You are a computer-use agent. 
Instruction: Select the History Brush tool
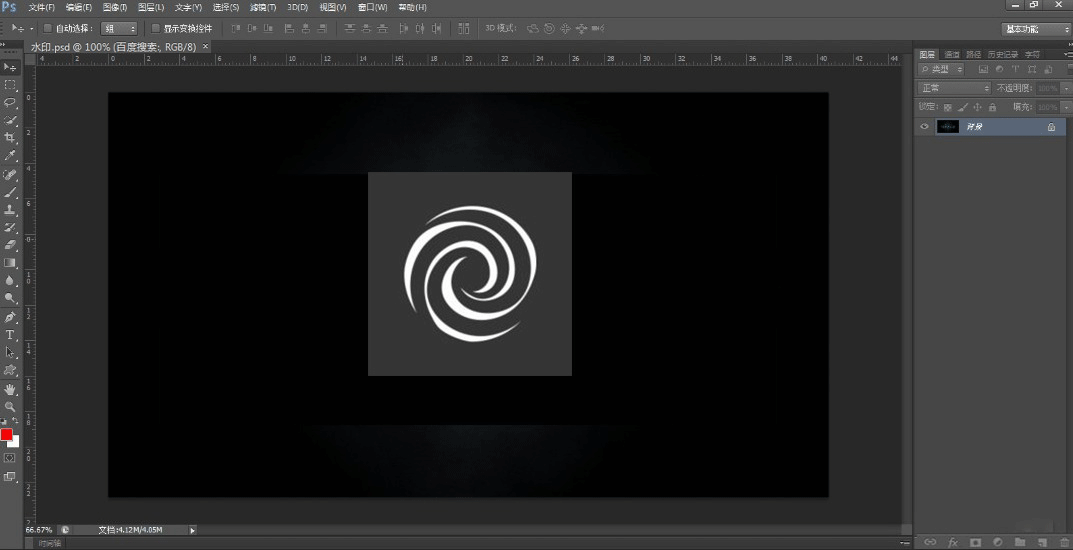[x=10, y=228]
